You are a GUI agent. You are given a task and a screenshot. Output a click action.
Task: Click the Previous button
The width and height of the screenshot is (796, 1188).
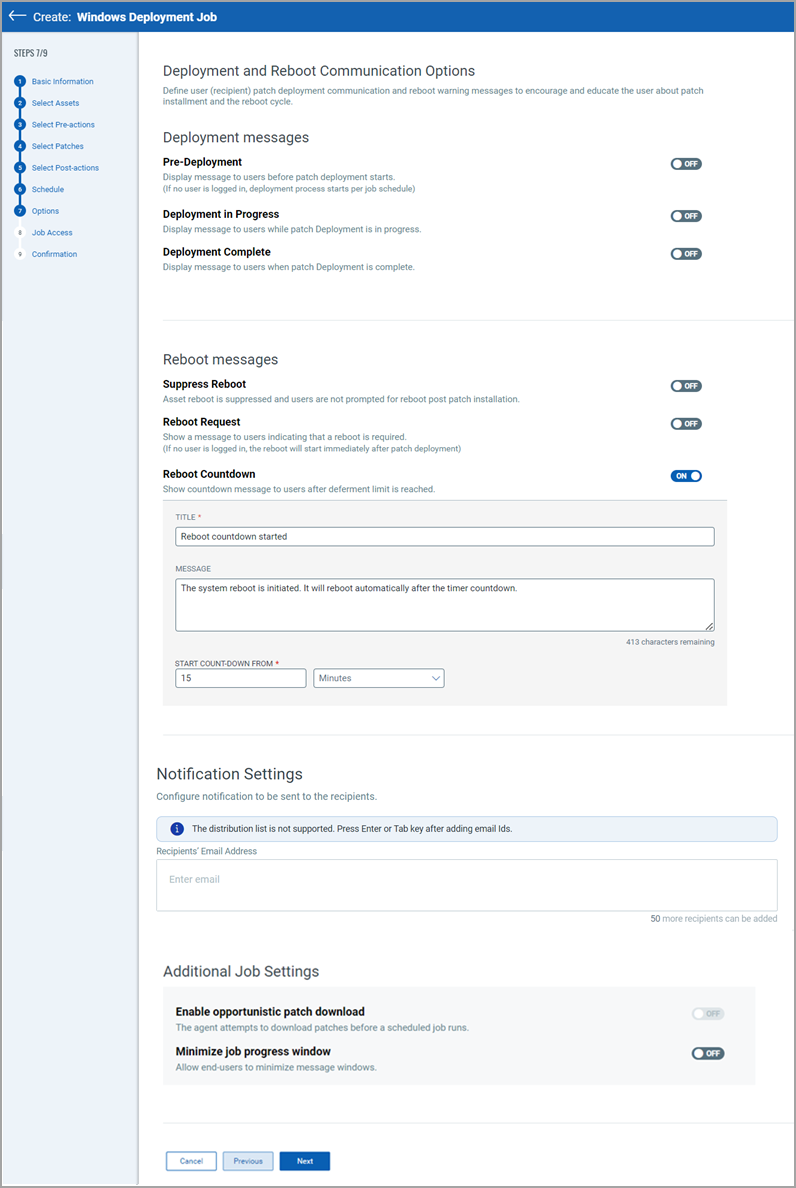[248, 1161]
